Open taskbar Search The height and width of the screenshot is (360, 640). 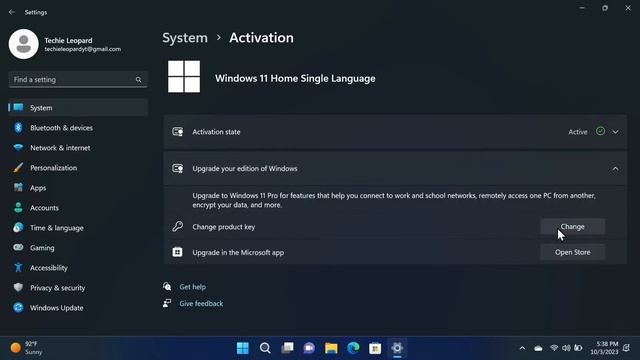point(265,348)
